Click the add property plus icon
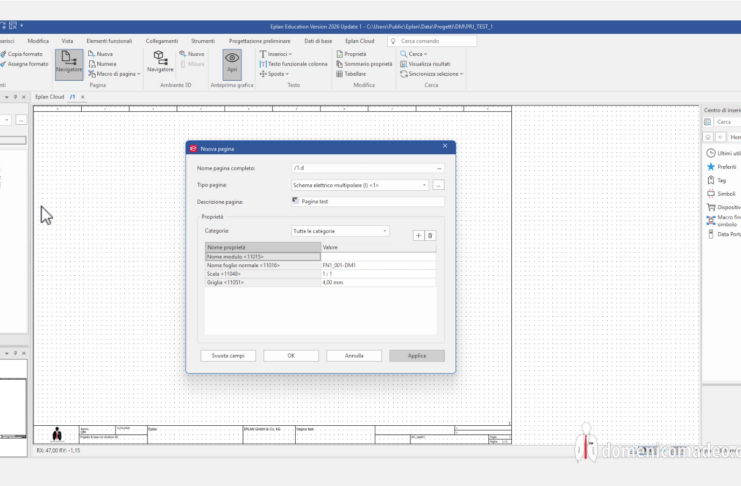 coord(418,235)
